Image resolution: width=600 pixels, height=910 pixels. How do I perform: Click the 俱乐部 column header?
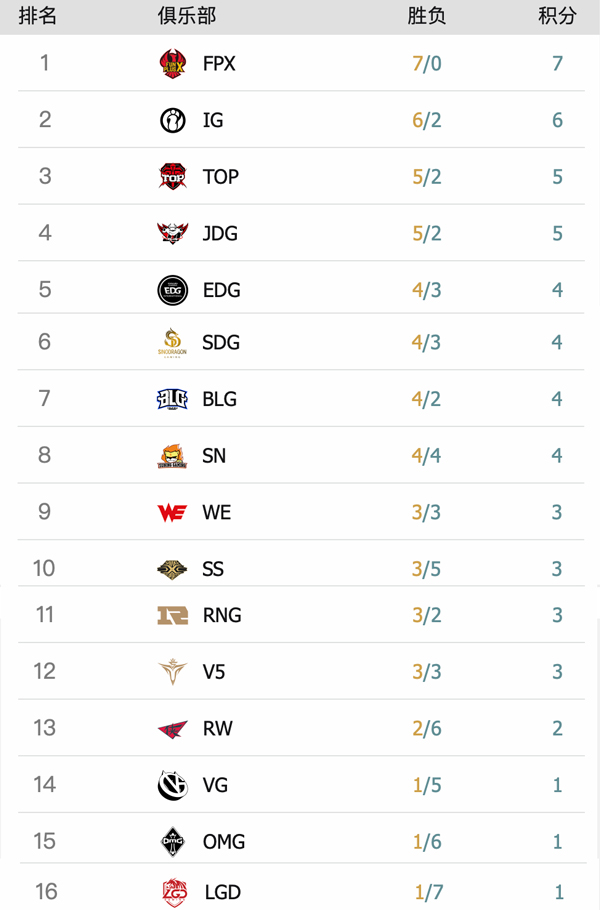(x=186, y=16)
